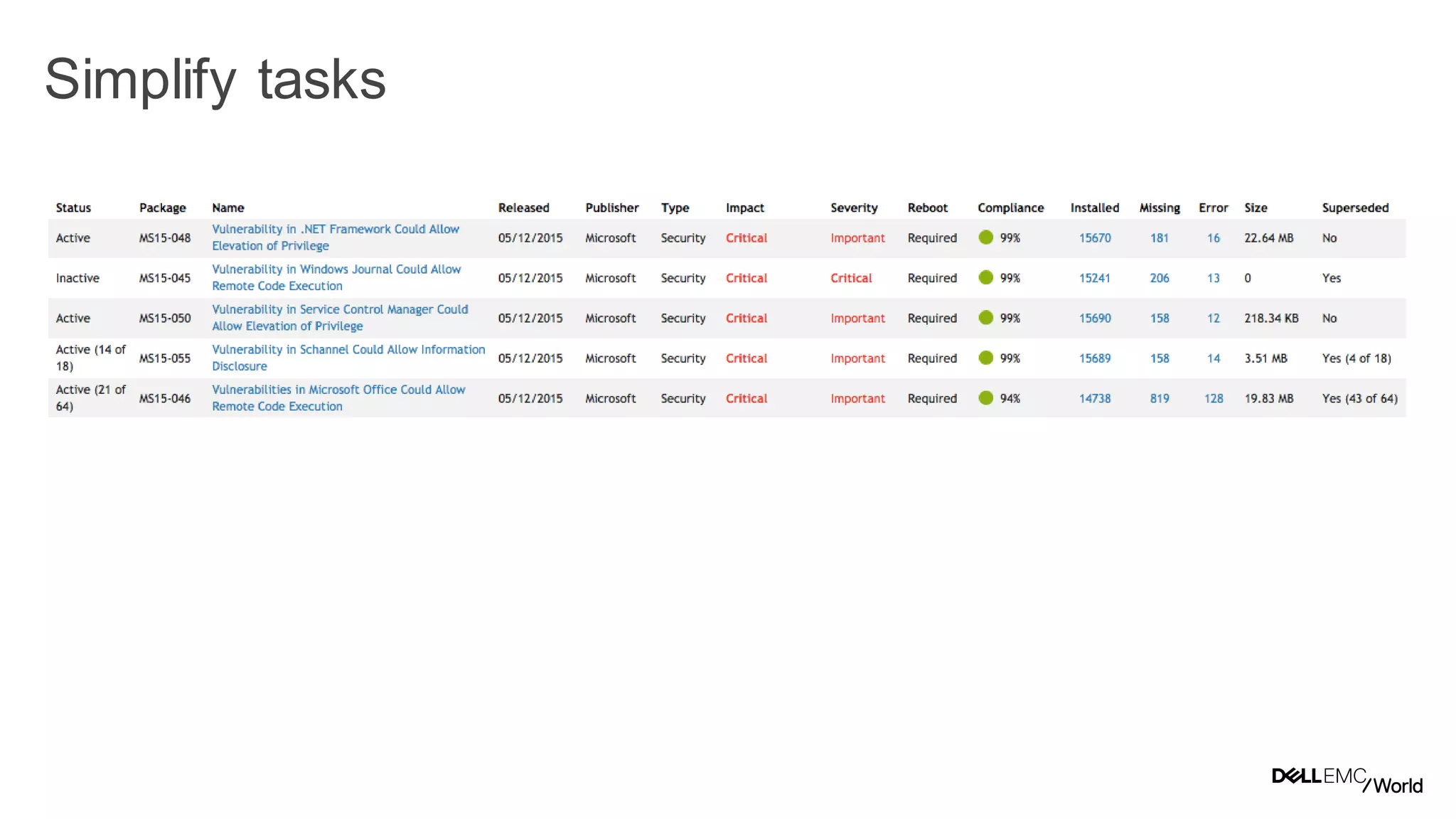Click the Missing column header
1456x819 pixels.
point(1160,208)
